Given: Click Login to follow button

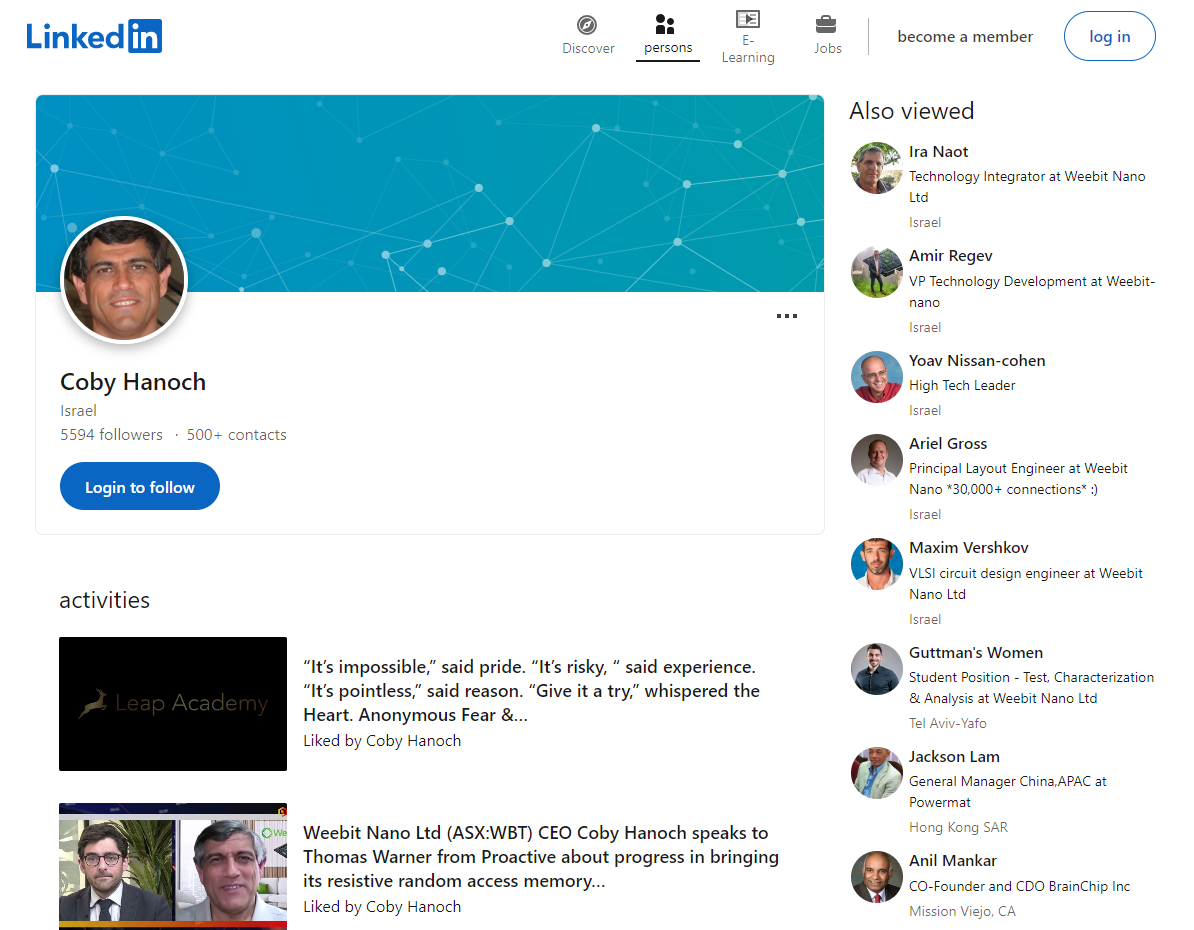Looking at the screenshot, I should tap(140, 486).
